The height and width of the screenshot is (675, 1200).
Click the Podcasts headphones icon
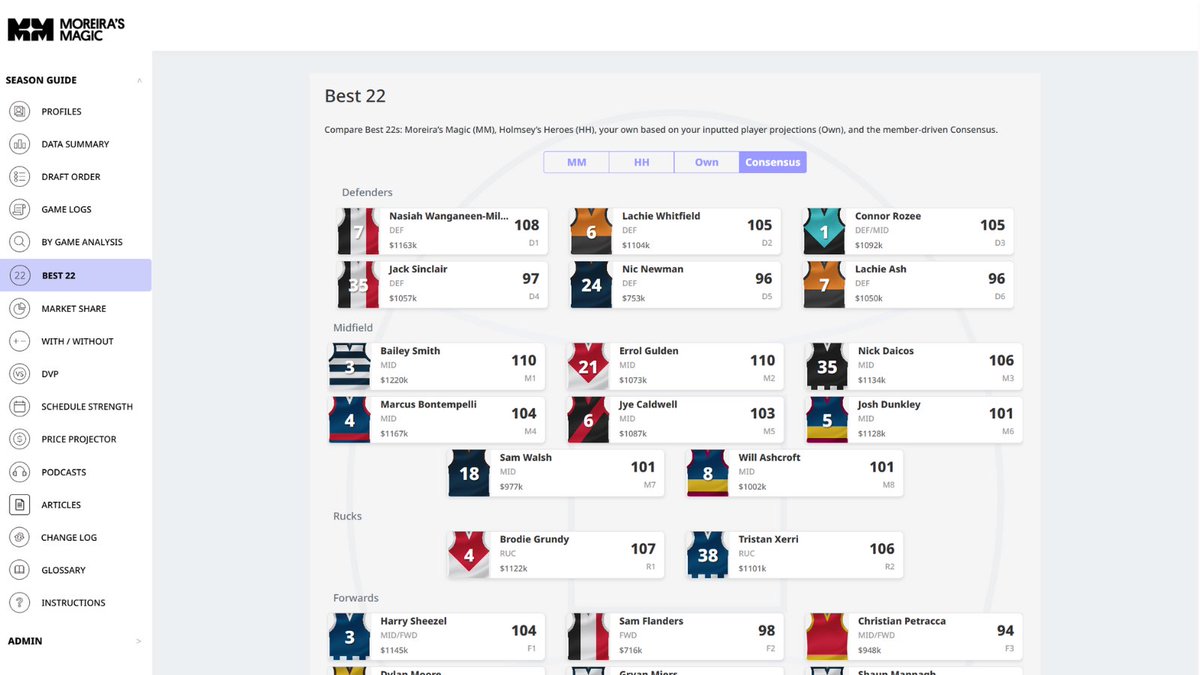19,472
